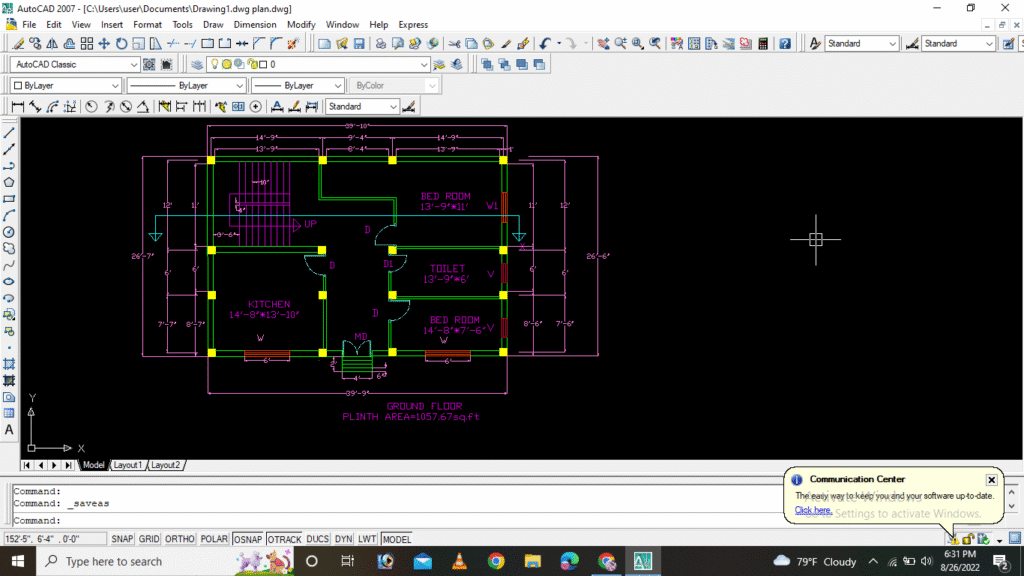Toggle SNAP mode in status bar

(x=122, y=539)
